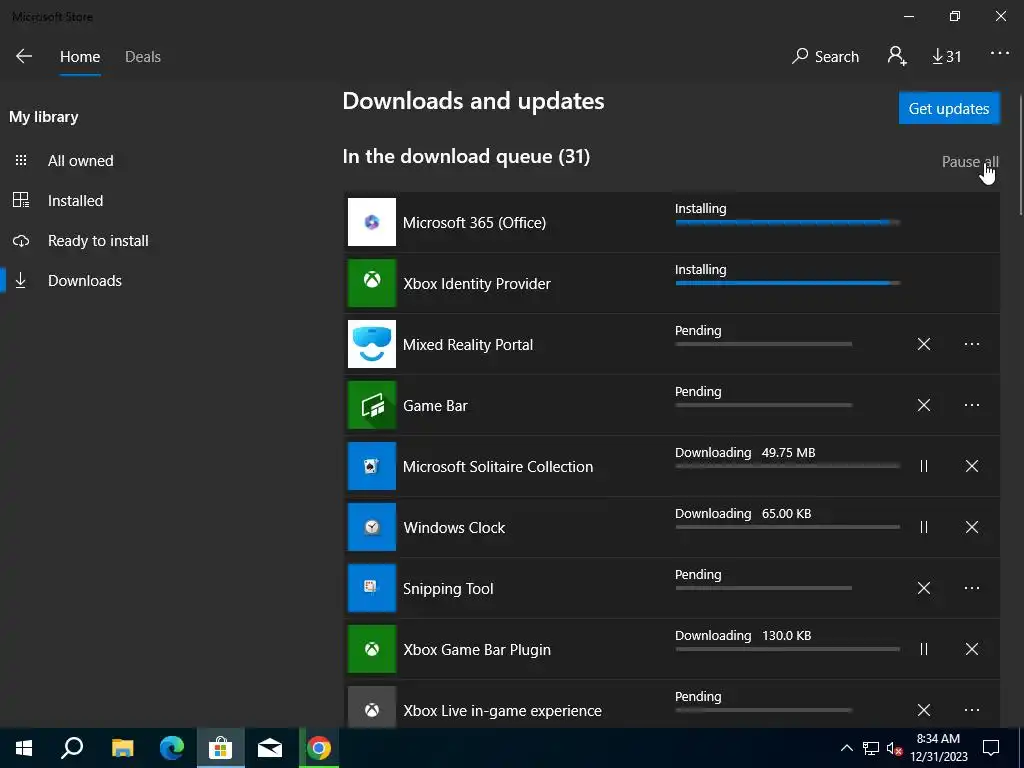1024x768 pixels.
Task: Open the sign-in account icon
Action: [x=897, y=56]
